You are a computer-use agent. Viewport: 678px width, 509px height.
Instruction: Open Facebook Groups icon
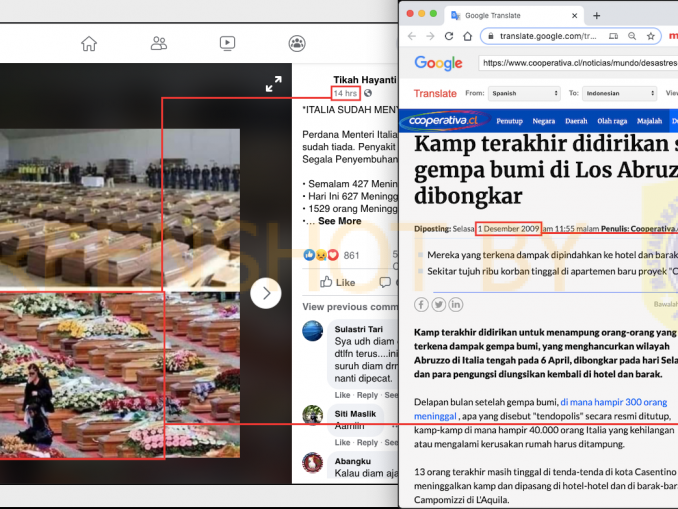click(x=297, y=43)
